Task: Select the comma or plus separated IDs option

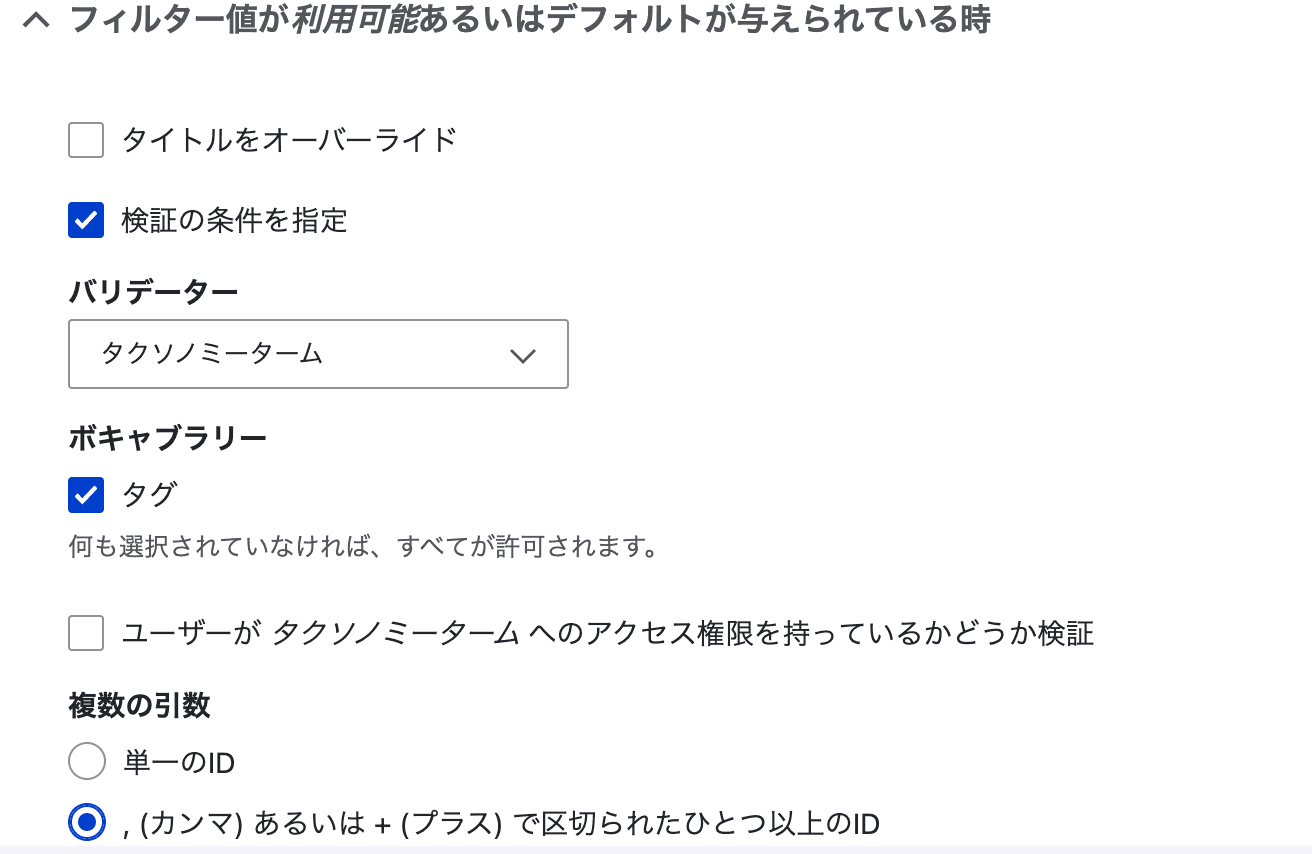Action: coord(86,822)
